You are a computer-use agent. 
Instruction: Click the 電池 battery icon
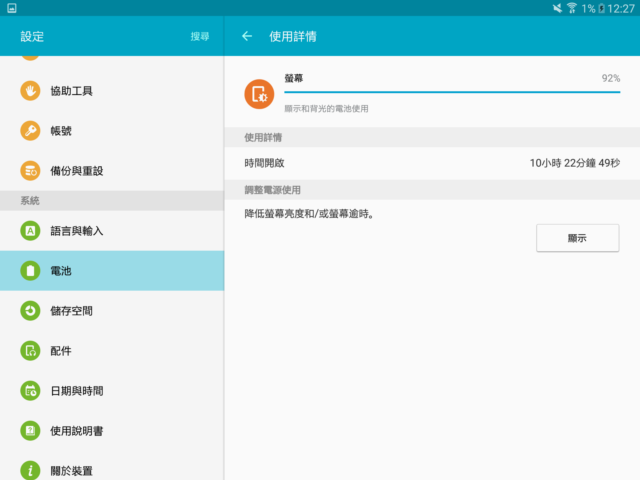[30, 271]
